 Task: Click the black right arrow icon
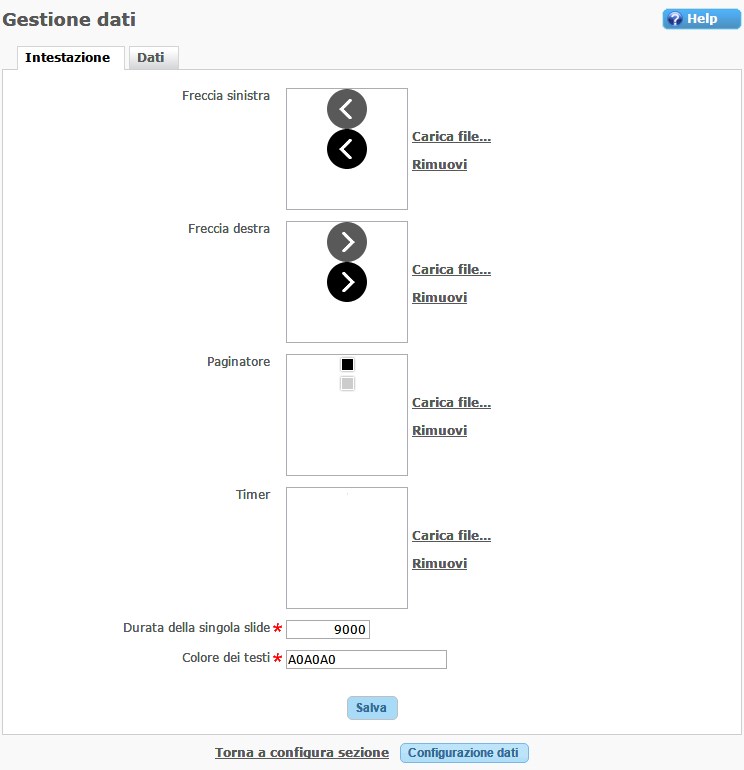pyautogui.click(x=347, y=282)
